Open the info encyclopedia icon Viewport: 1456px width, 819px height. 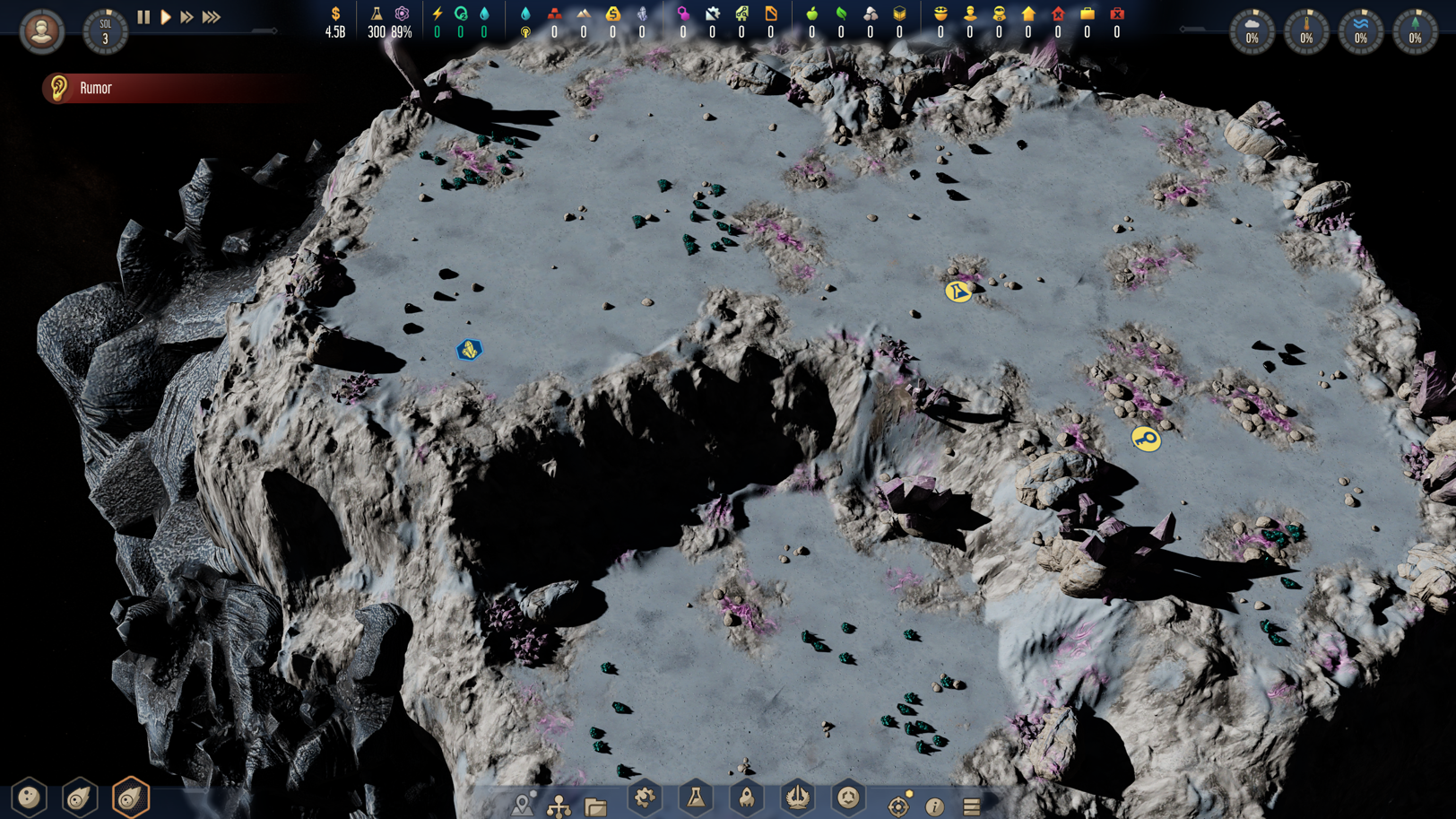[934, 806]
